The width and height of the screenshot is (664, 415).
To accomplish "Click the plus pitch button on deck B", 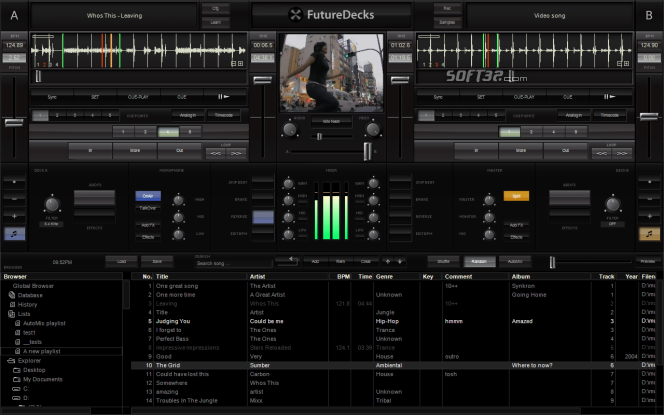I will [649, 216].
